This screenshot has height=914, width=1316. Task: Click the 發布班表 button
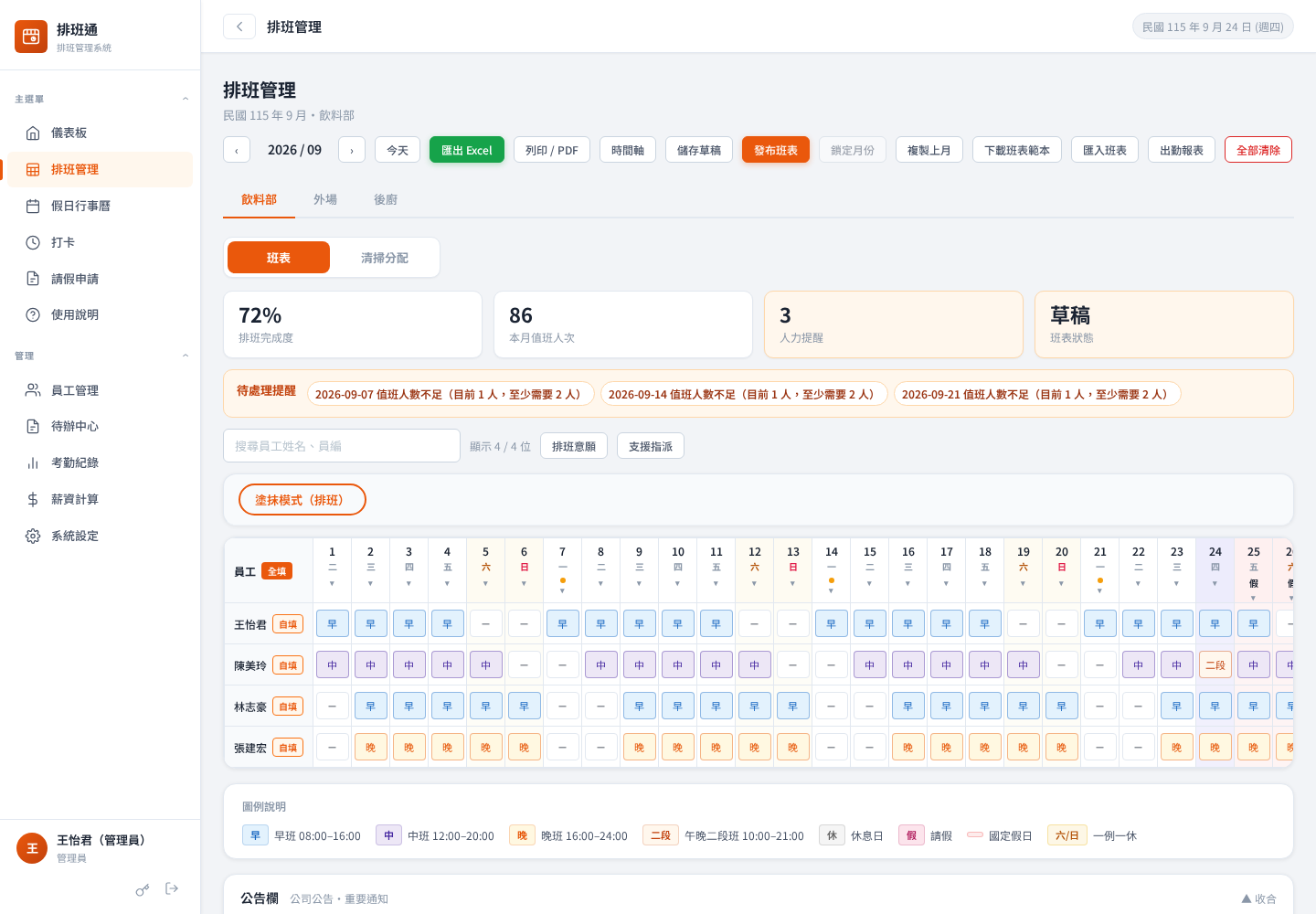776,150
